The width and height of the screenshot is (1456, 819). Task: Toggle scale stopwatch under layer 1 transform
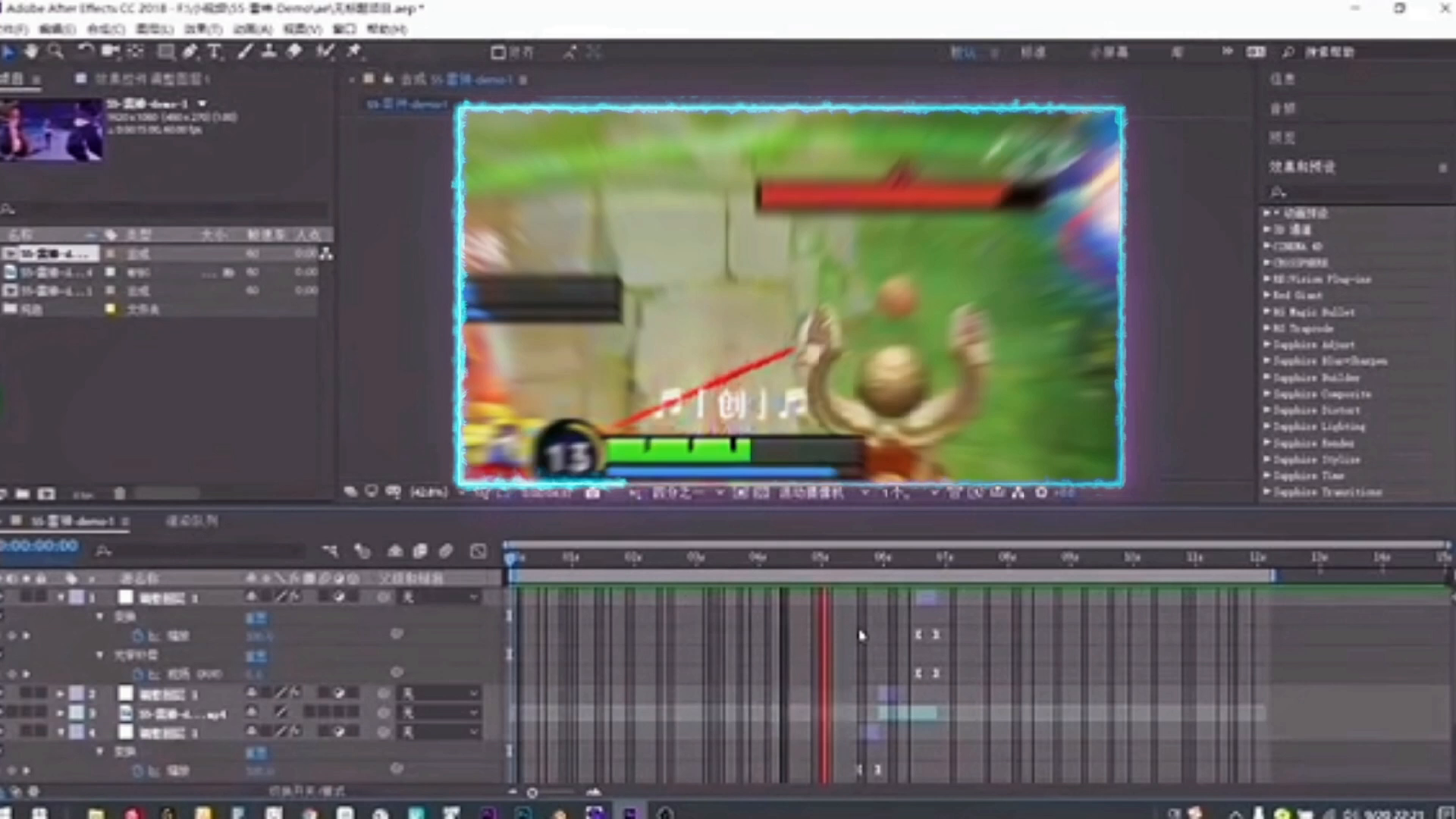click(138, 635)
